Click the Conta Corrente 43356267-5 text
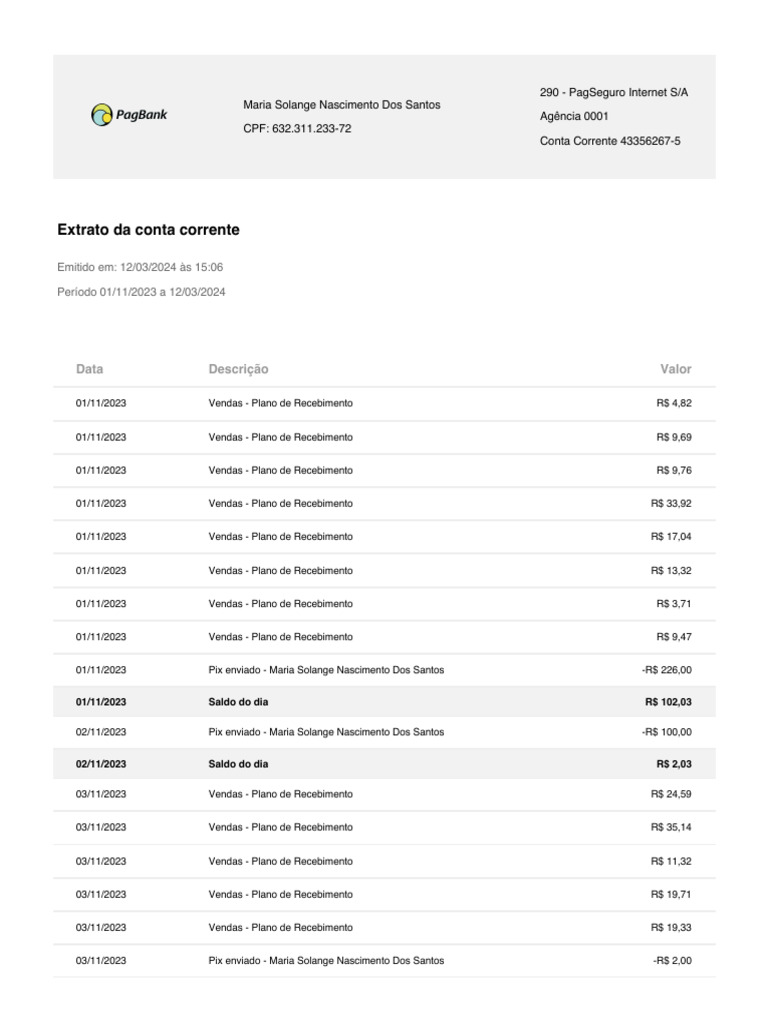This screenshot has width=768, height=1024. pyautogui.click(x=610, y=141)
